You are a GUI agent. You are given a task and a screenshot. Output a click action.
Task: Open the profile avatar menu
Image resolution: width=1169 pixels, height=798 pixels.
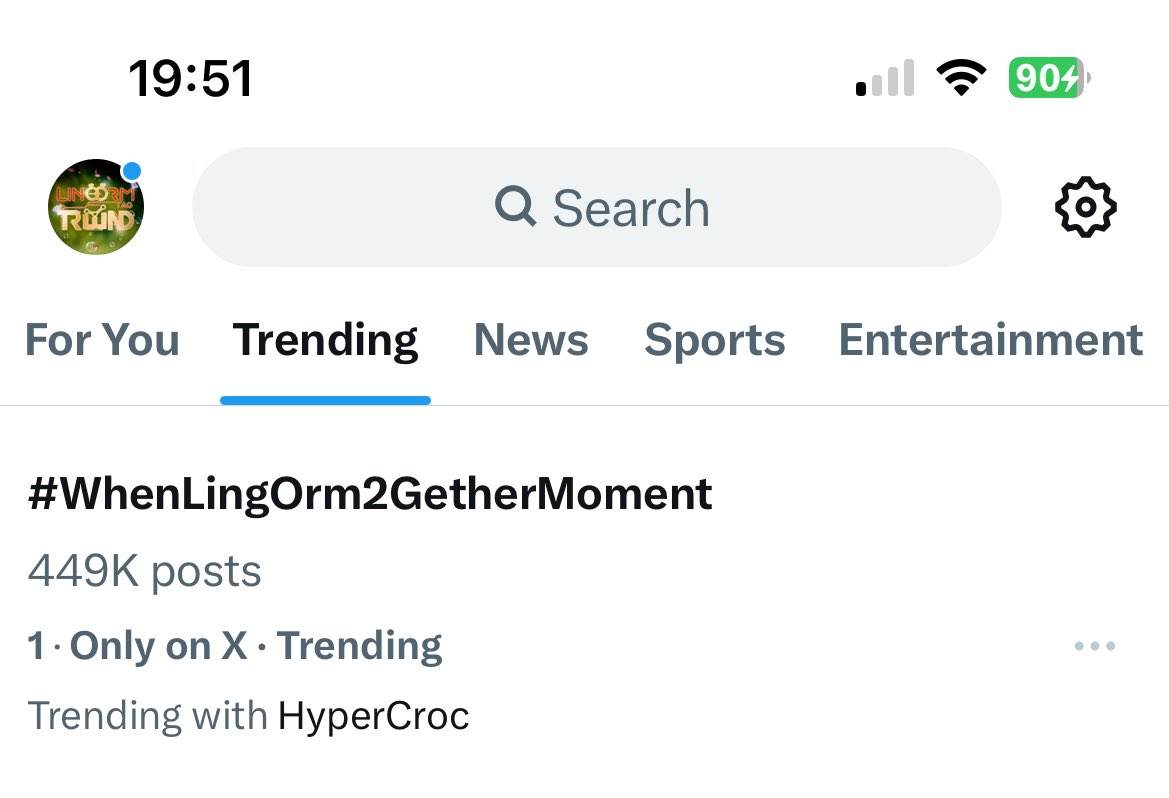click(x=96, y=207)
